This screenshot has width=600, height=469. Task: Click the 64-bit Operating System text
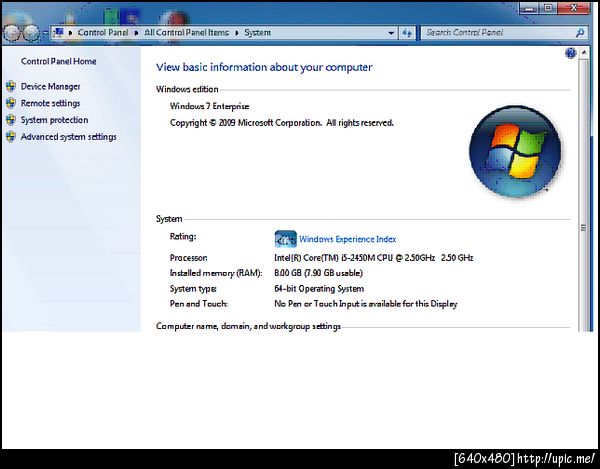(319, 288)
